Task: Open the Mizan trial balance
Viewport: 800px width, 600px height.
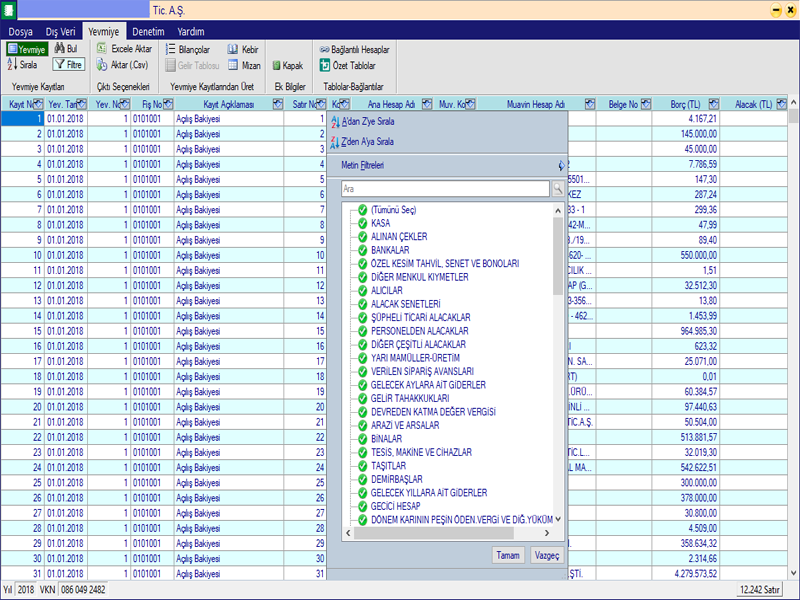Action: [244, 65]
